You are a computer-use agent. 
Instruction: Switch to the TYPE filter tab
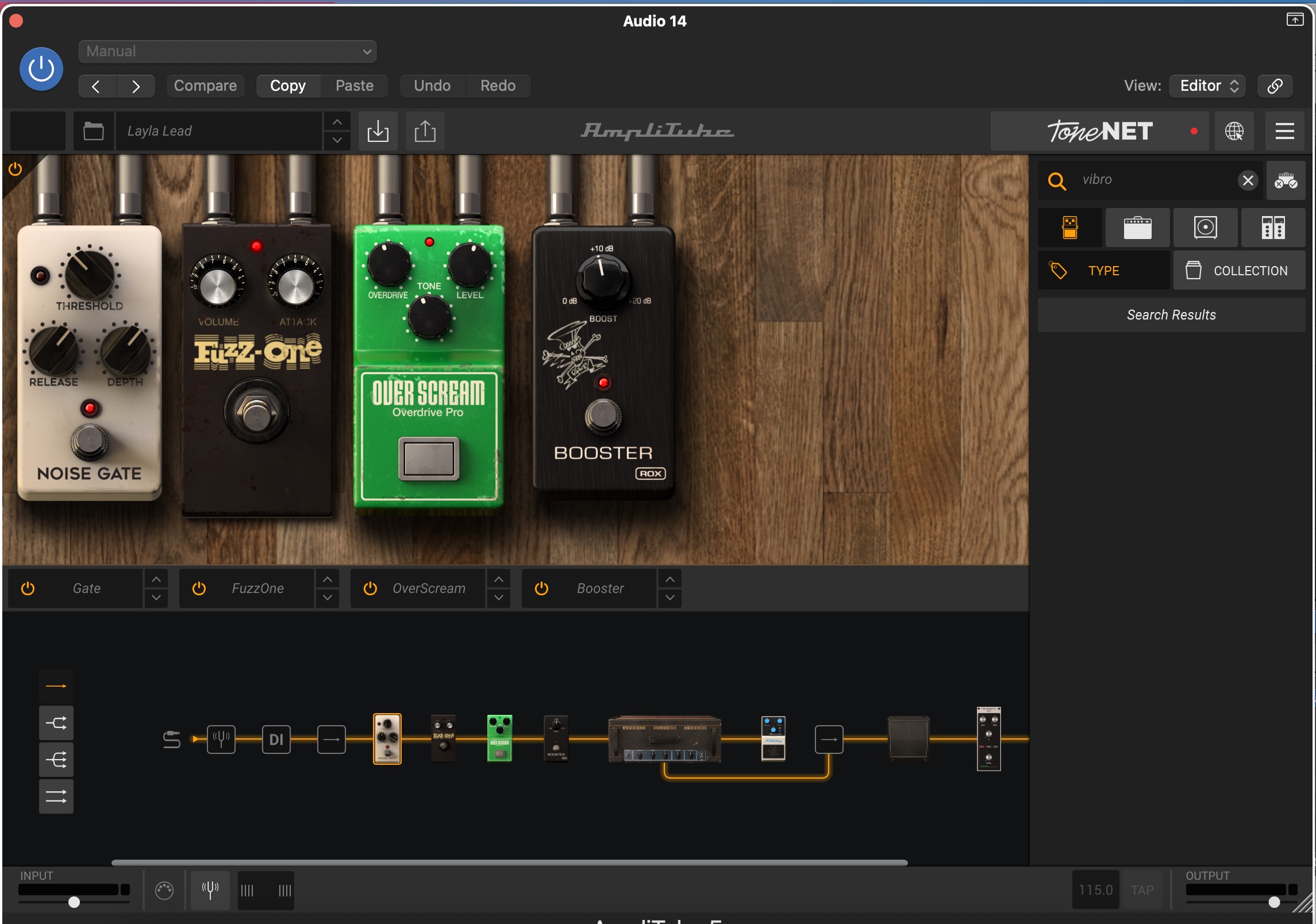coord(1103,271)
